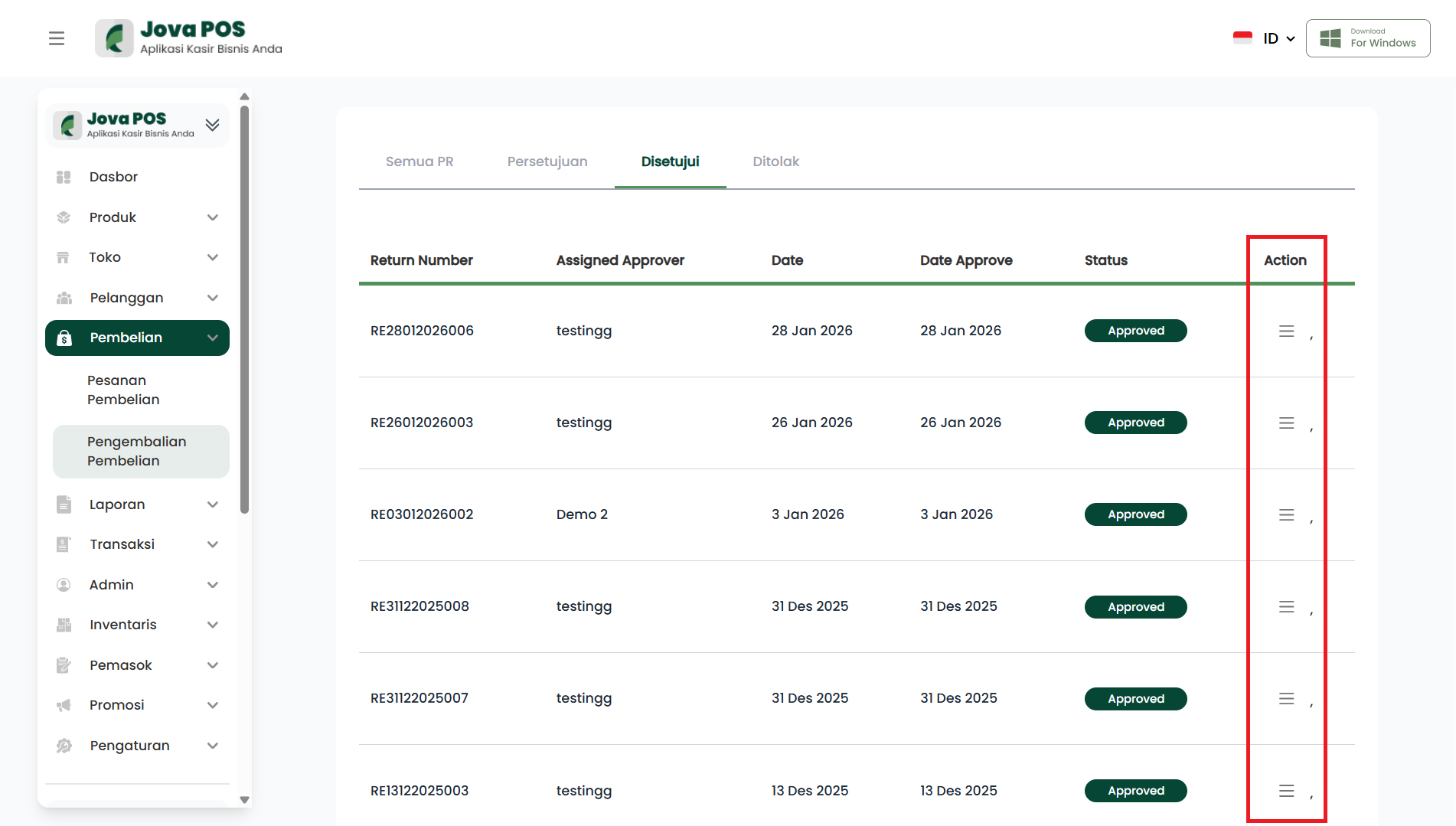The image size is (1456, 826).
Task: Click Download For Windows button
Action: (1367, 38)
